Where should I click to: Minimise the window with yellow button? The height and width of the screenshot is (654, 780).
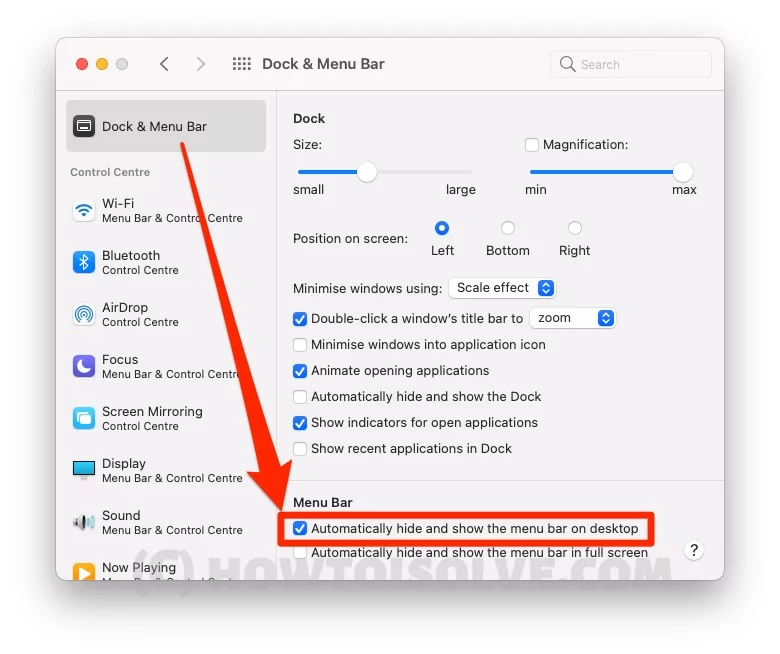coord(102,64)
